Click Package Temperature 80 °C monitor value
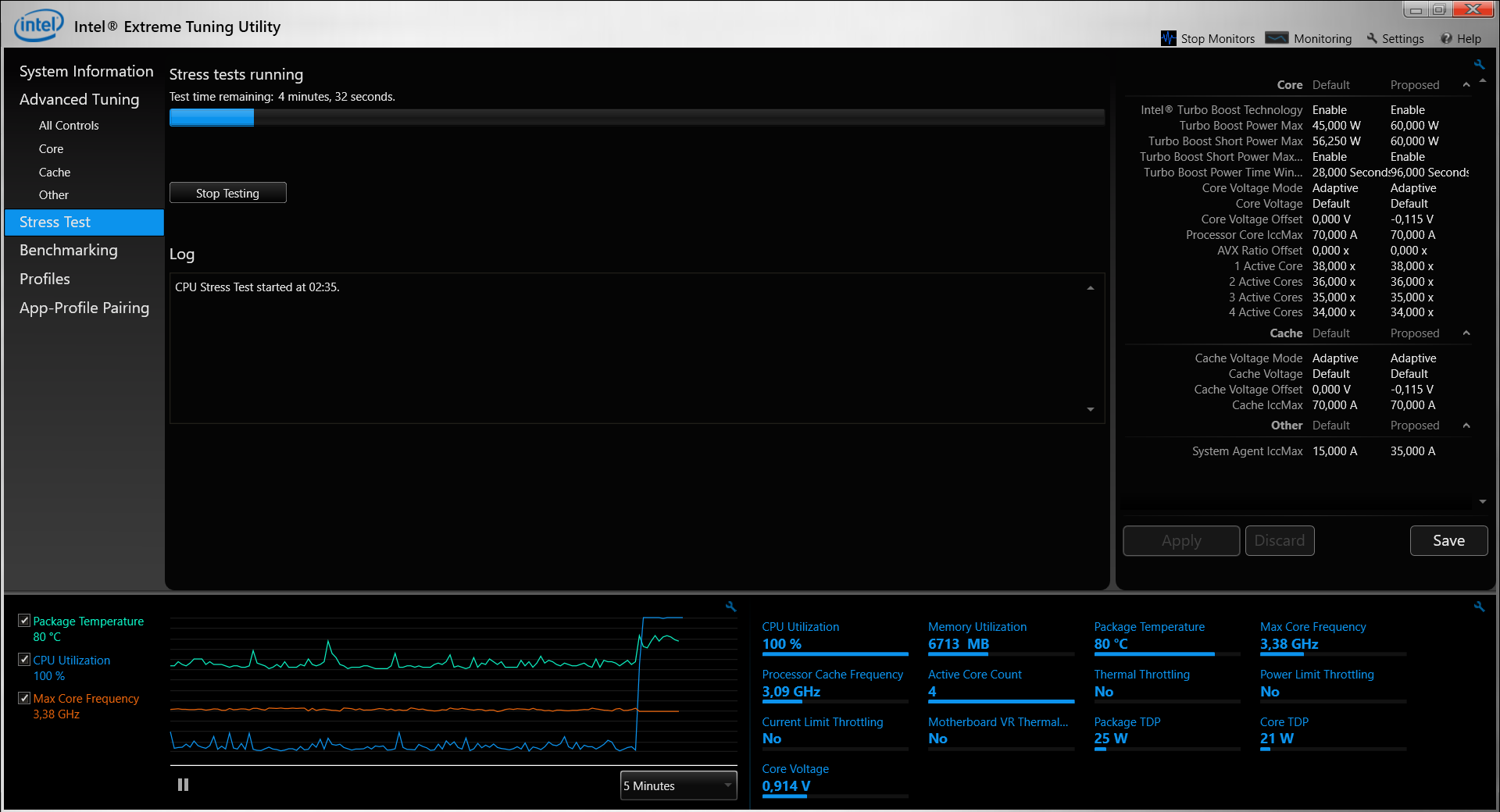 [1111, 644]
